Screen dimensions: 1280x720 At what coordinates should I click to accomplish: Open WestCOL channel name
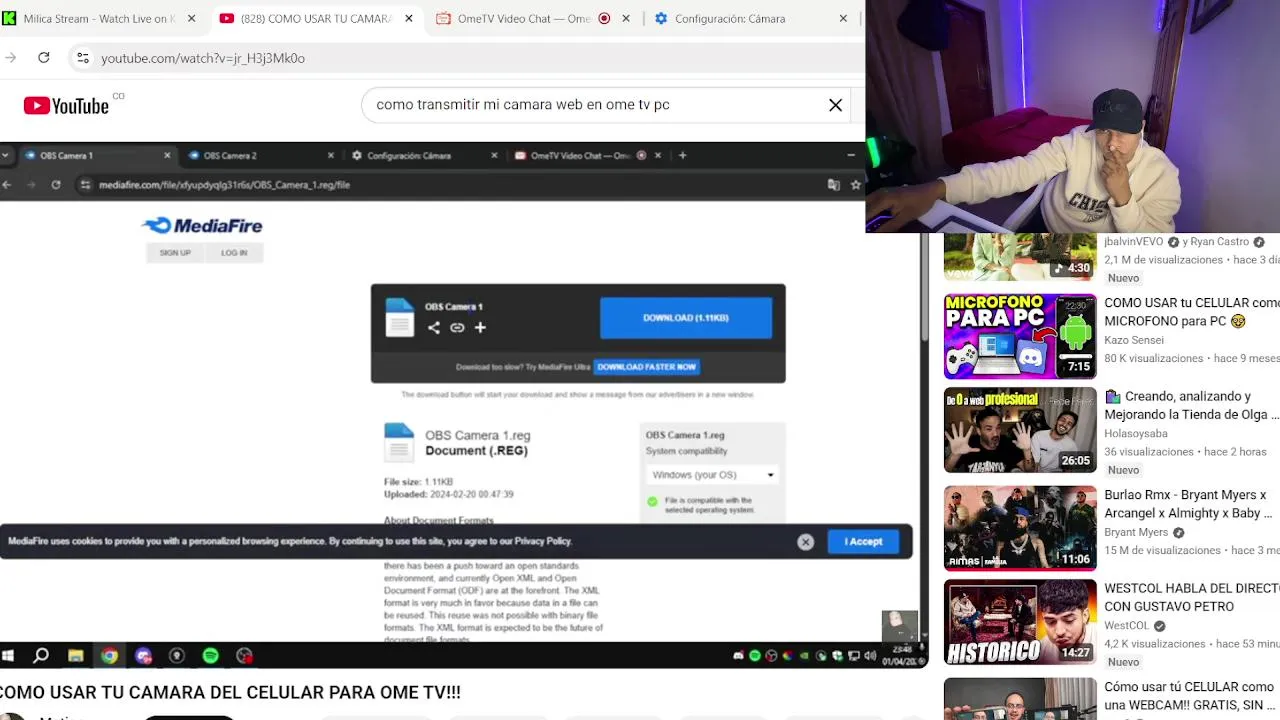1127,626
